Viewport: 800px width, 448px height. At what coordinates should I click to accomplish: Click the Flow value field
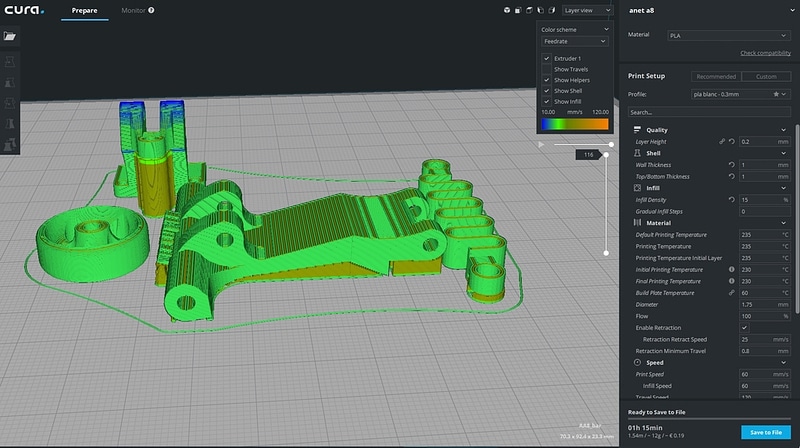click(x=764, y=316)
